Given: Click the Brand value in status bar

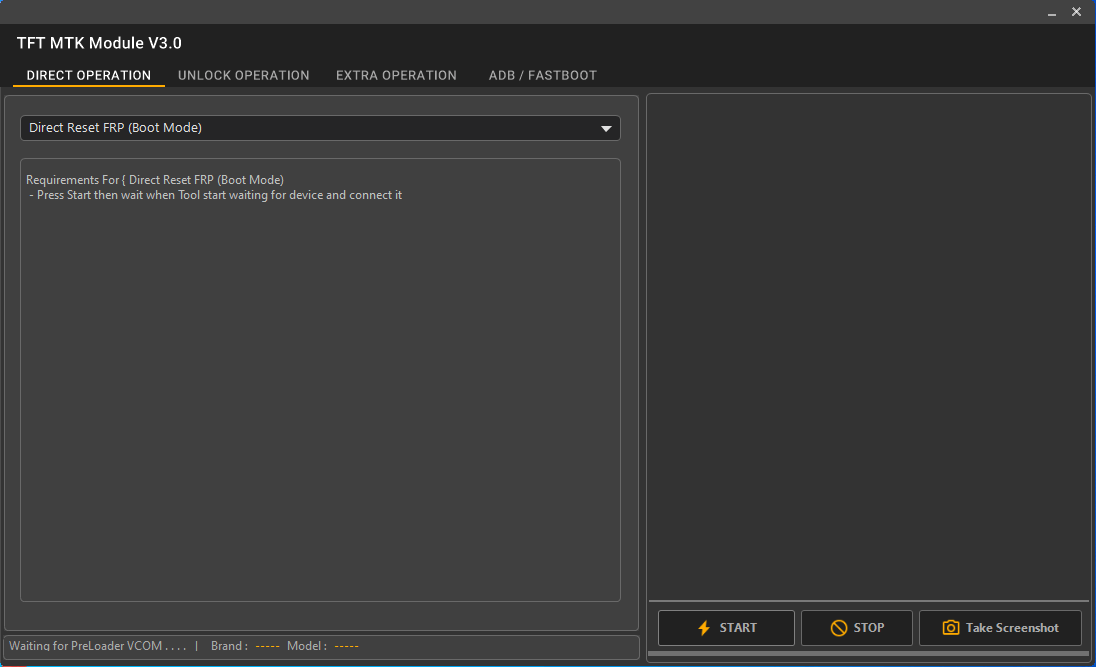Looking at the screenshot, I should (267, 646).
